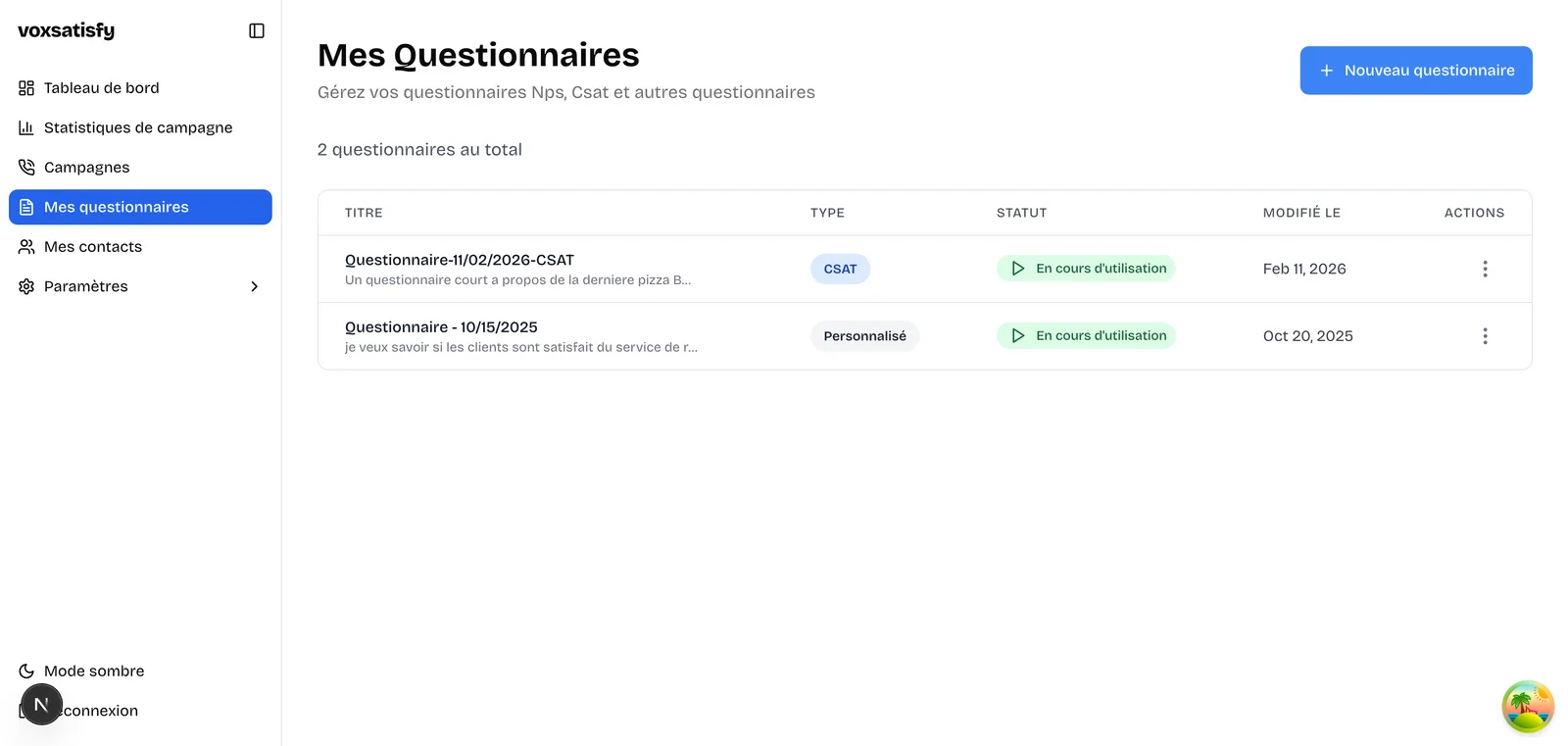Viewport: 1568px width, 746px height.
Task: Open actions menu for Questionnaire-11/02/2026-CSAT
Action: click(1485, 269)
